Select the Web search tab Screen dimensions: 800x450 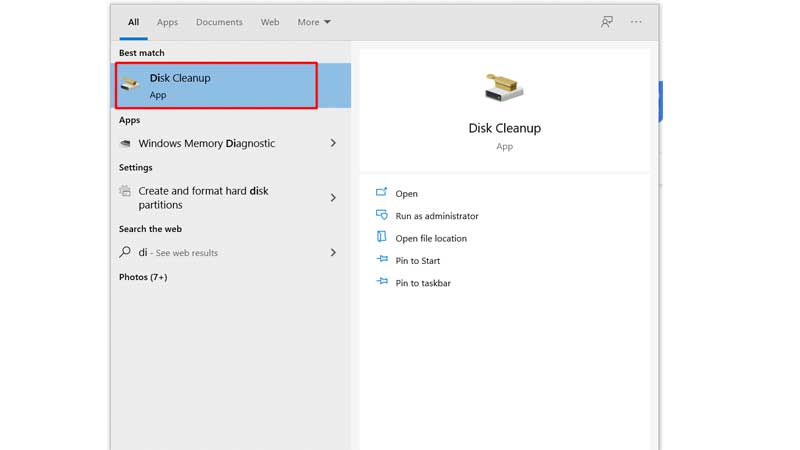pos(270,22)
